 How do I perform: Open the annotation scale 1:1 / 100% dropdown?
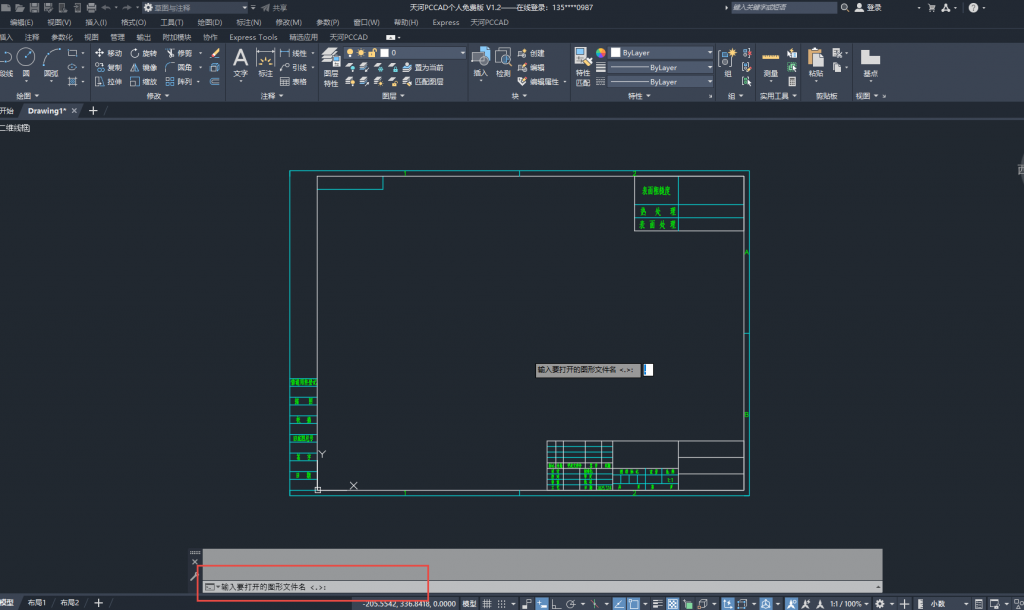(x=849, y=604)
